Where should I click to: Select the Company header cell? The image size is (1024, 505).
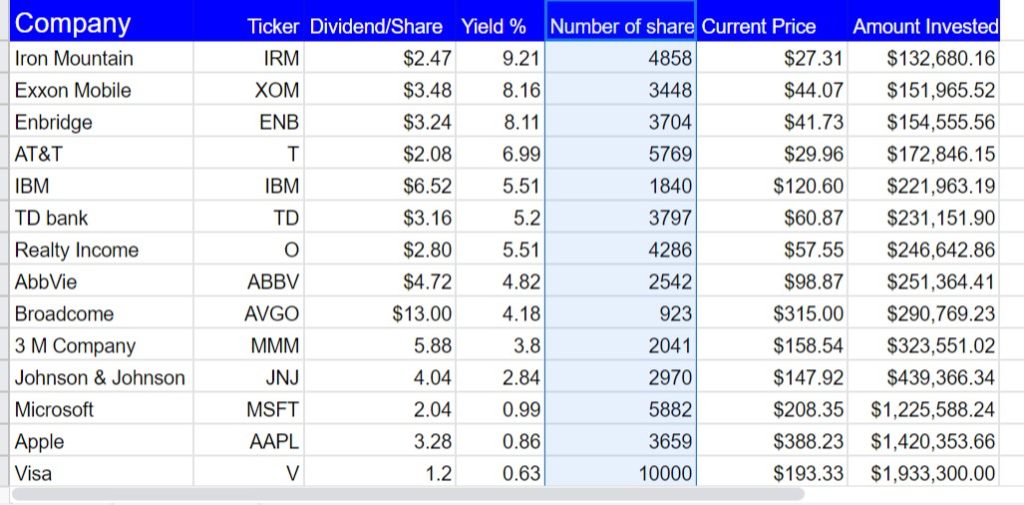102,22
